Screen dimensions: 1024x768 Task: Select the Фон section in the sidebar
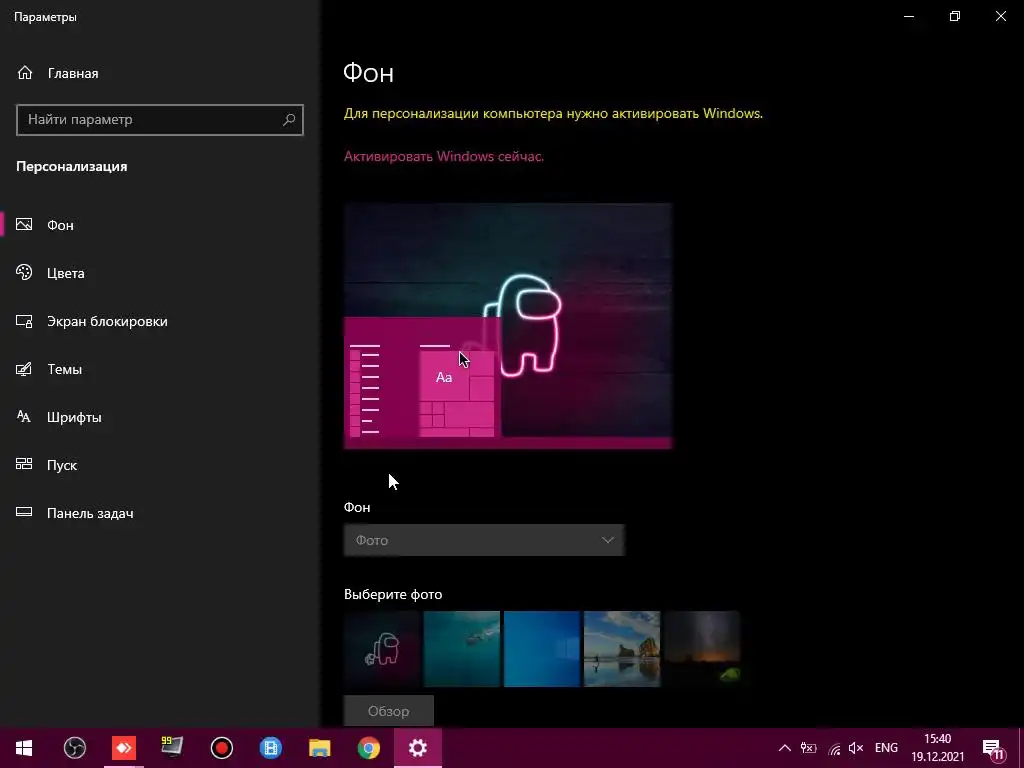(x=159, y=225)
